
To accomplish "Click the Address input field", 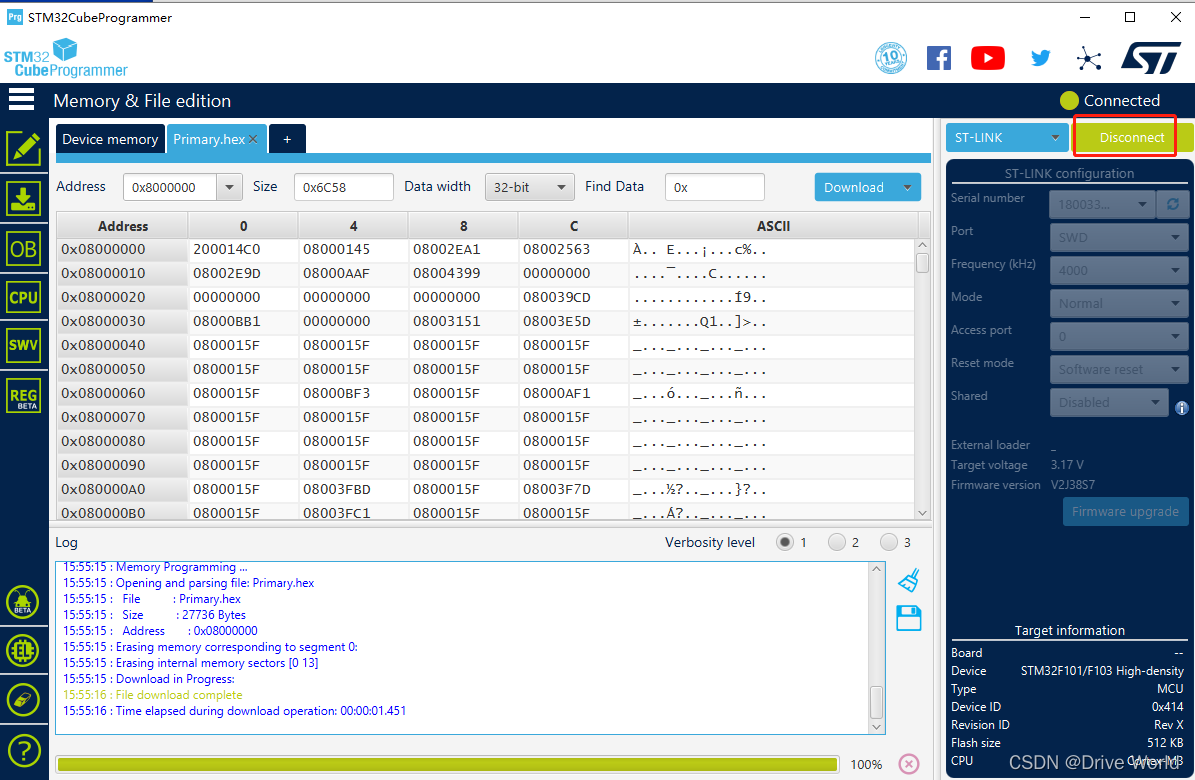I will click(x=170, y=187).
